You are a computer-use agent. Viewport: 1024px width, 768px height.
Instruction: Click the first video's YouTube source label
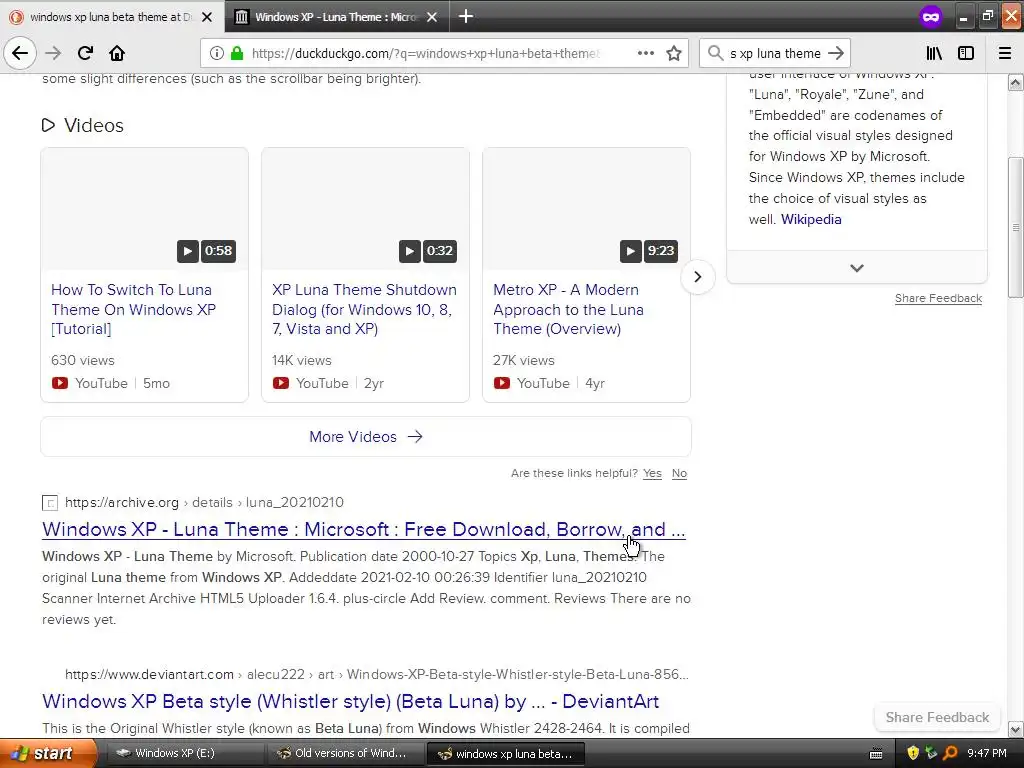pyautogui.click(x=101, y=383)
